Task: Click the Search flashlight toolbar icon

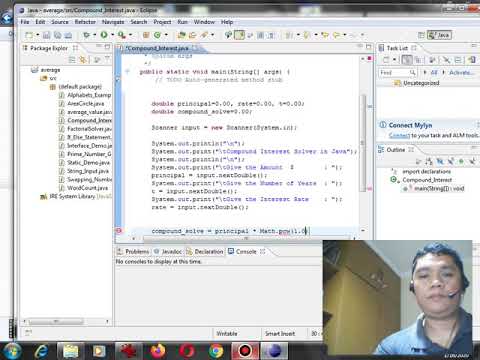Action: tap(204, 35)
